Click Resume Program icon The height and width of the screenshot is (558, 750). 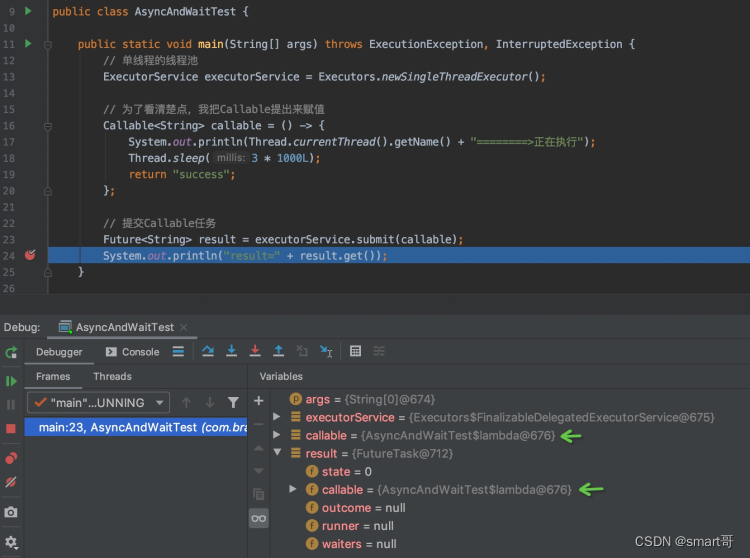(x=11, y=381)
